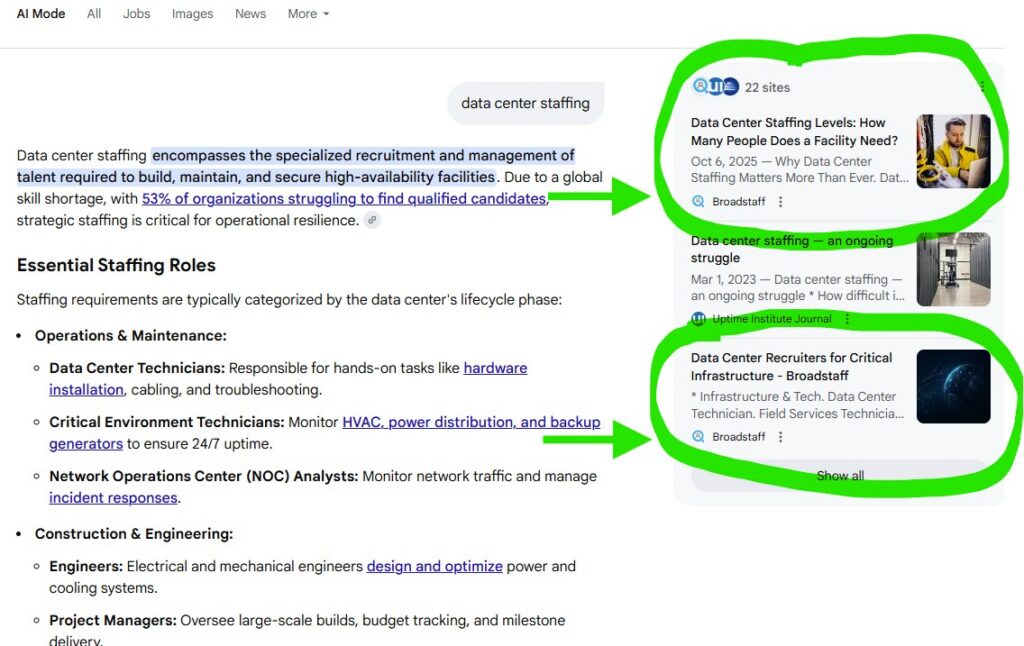
Task: Open the News search tab
Action: click(x=250, y=14)
